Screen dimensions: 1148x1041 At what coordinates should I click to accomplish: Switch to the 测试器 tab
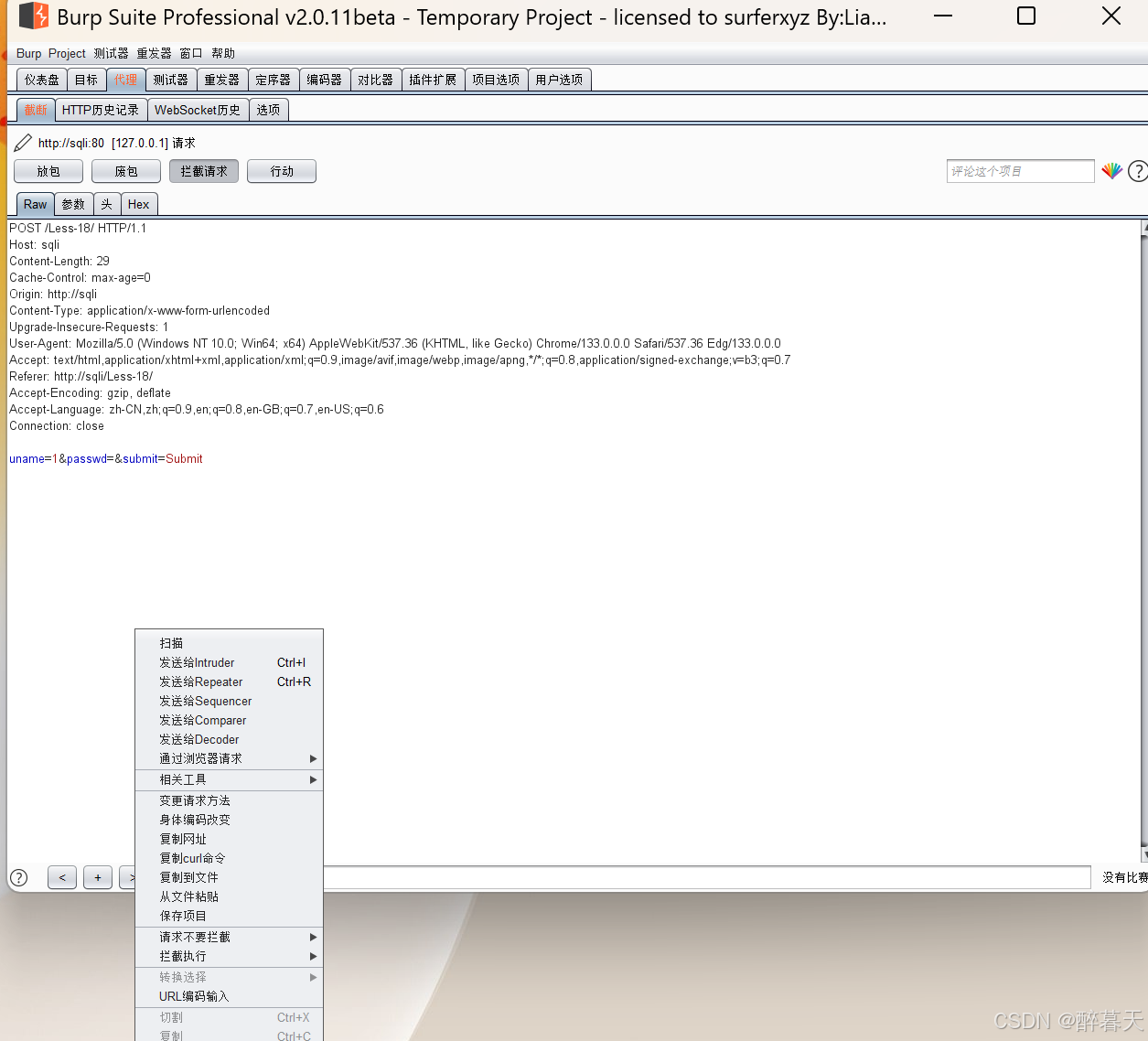(x=171, y=80)
